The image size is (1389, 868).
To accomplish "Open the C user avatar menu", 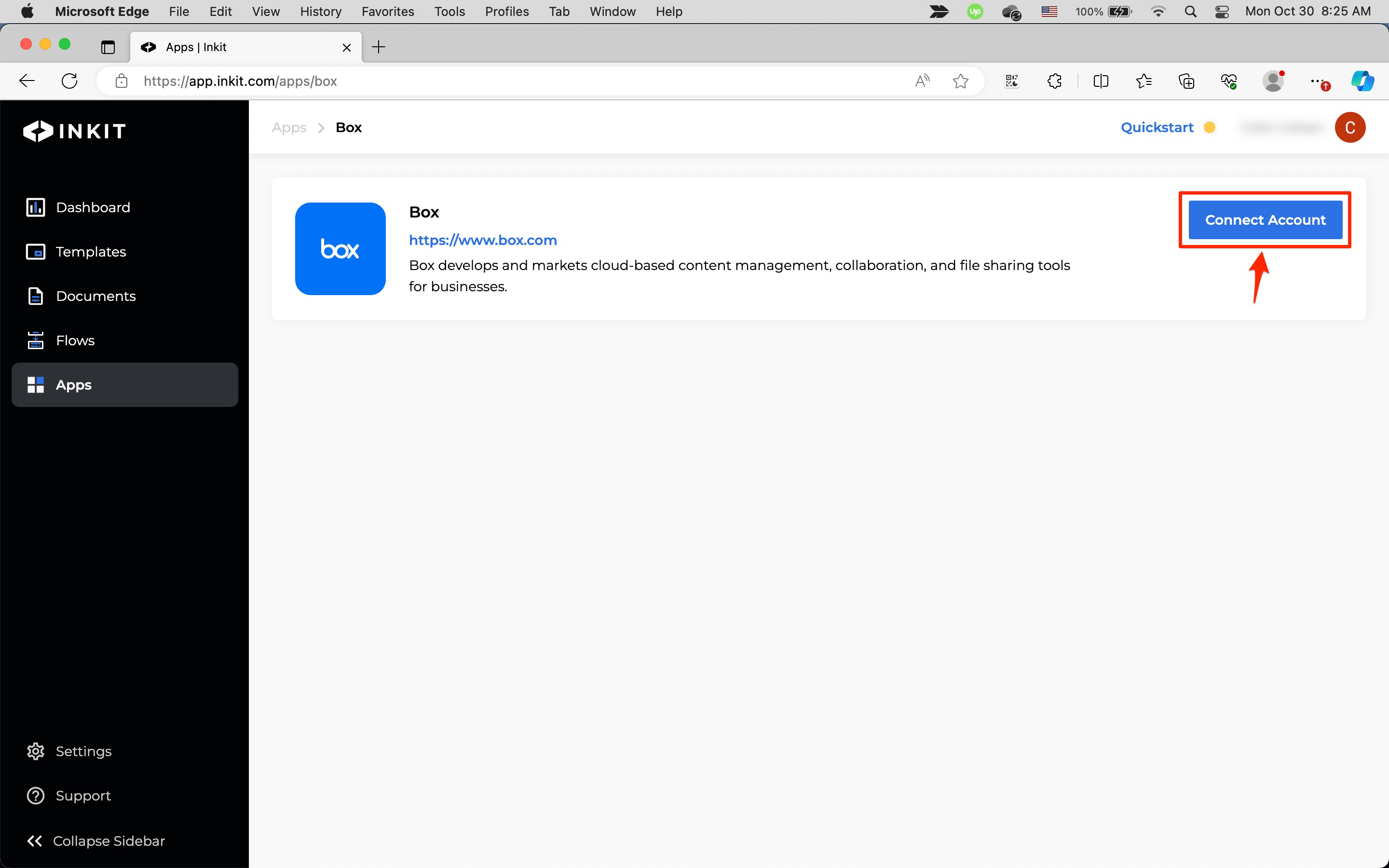I will pos(1349,127).
